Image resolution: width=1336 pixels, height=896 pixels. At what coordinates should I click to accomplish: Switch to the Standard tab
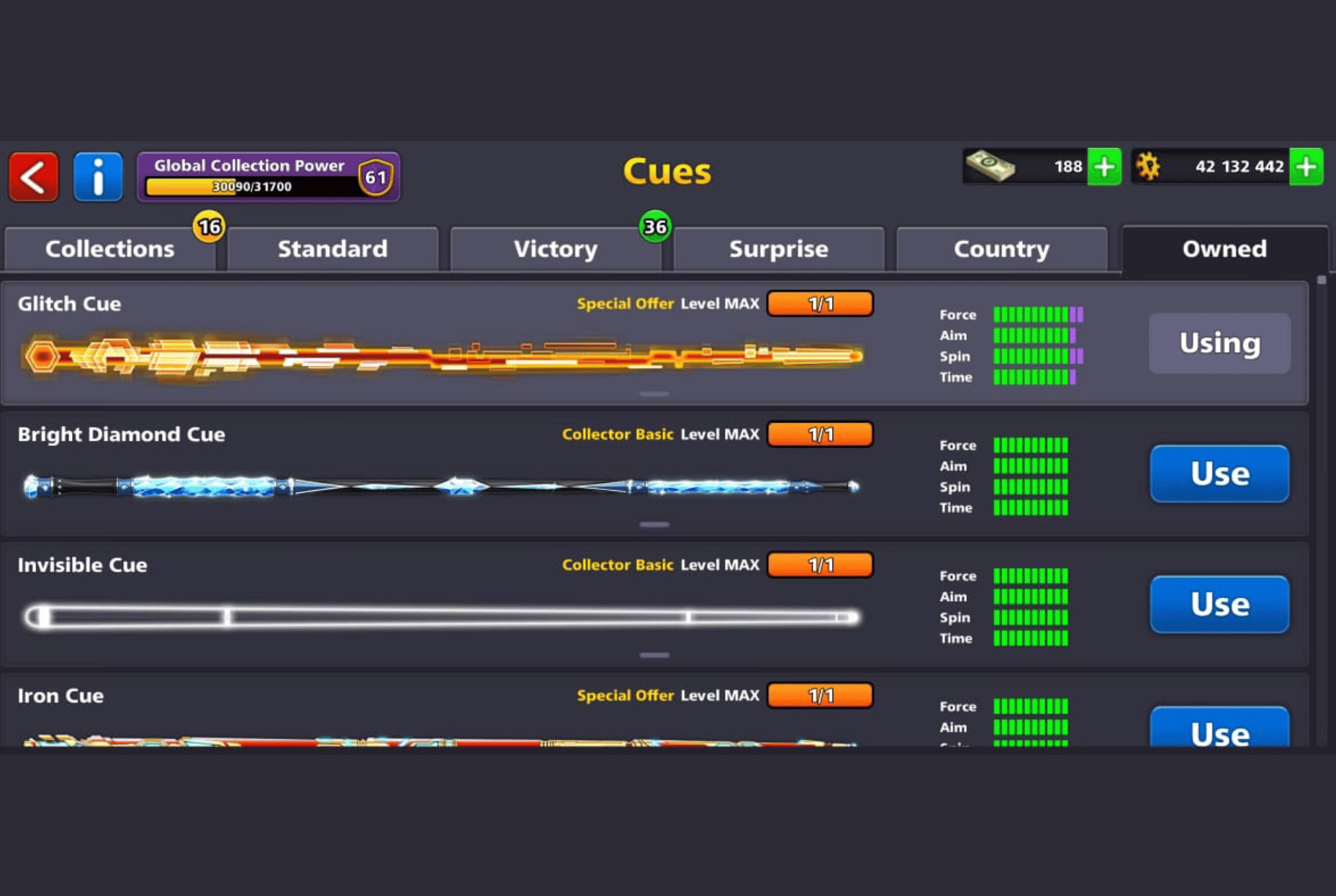pyautogui.click(x=333, y=249)
